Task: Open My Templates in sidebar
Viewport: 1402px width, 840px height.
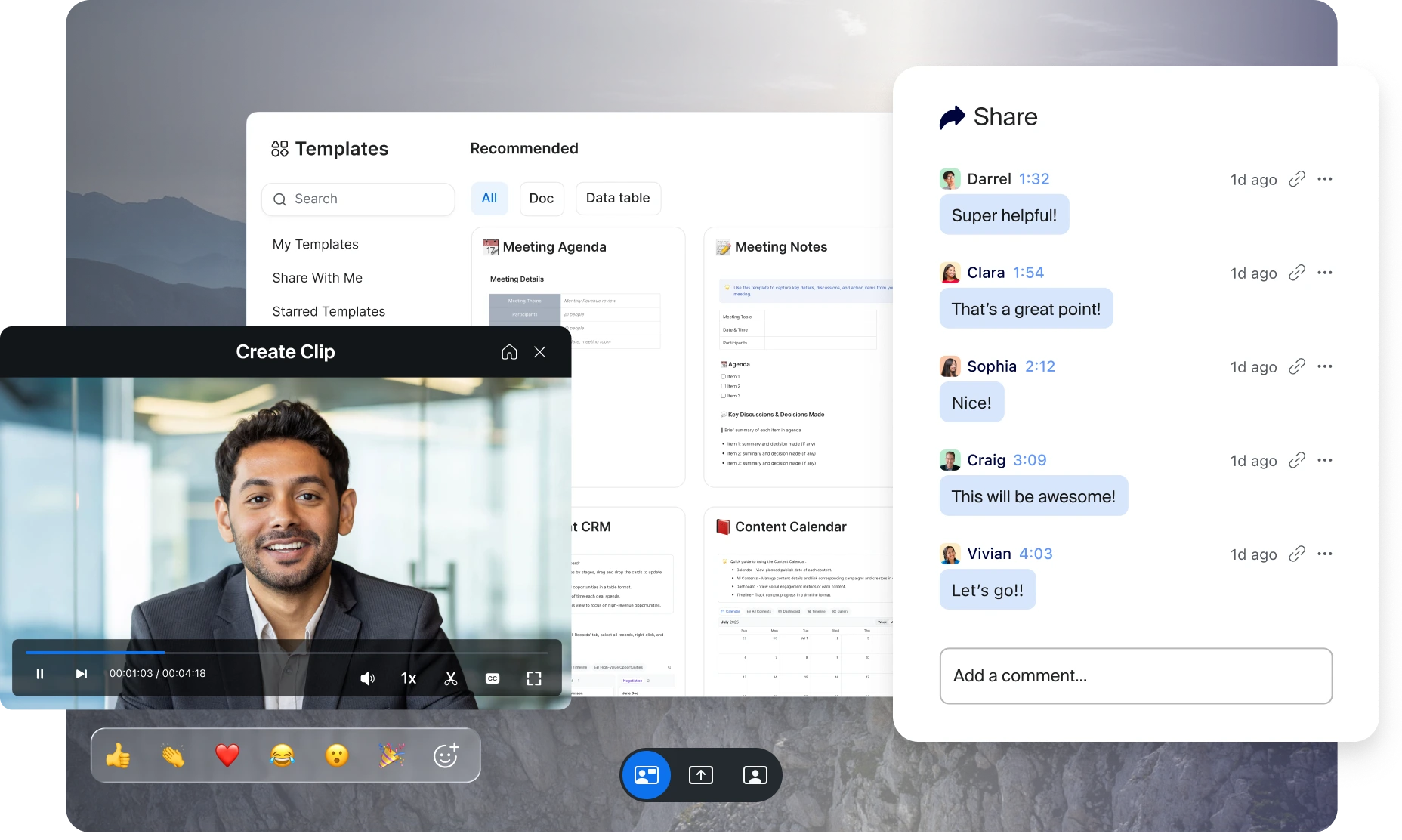Action: [x=315, y=245]
